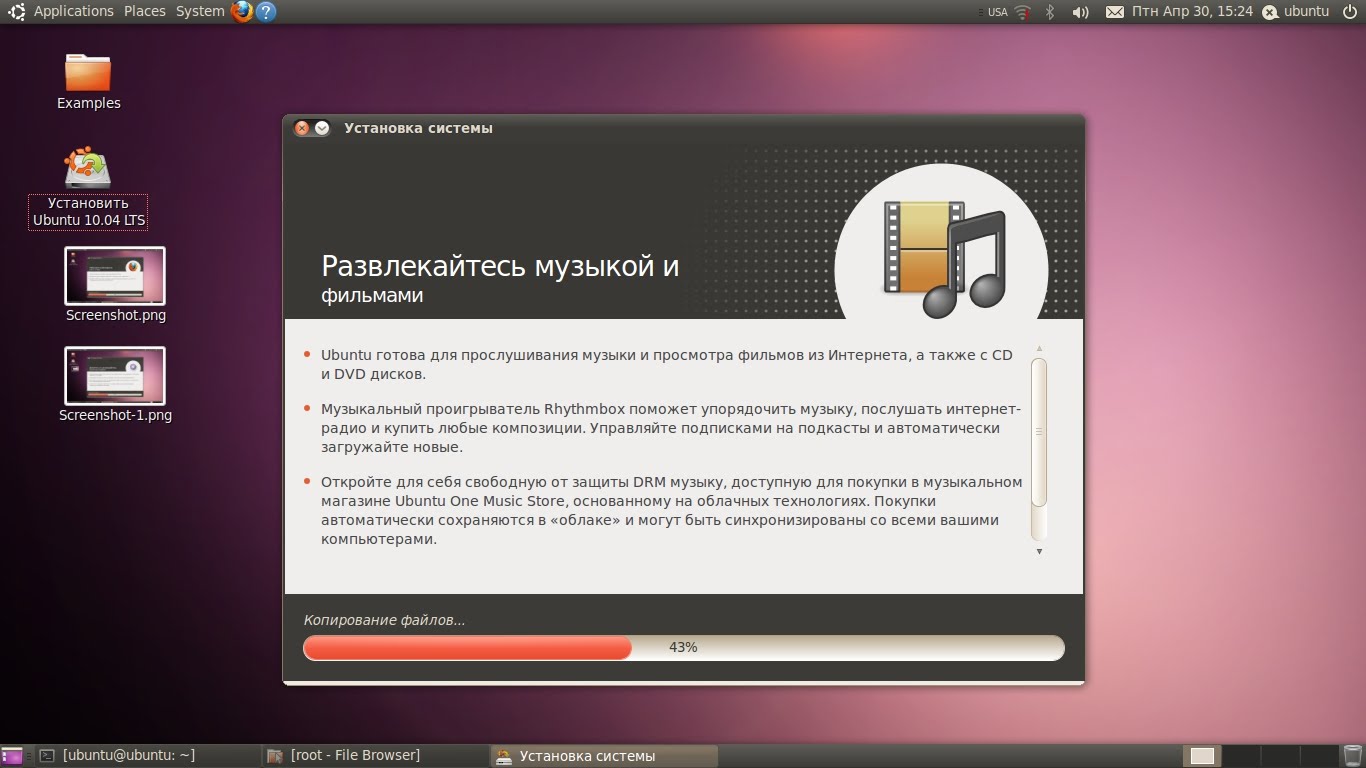The height and width of the screenshot is (768, 1366).
Task: Click the 43% file copy progress bar
Action: (684, 647)
